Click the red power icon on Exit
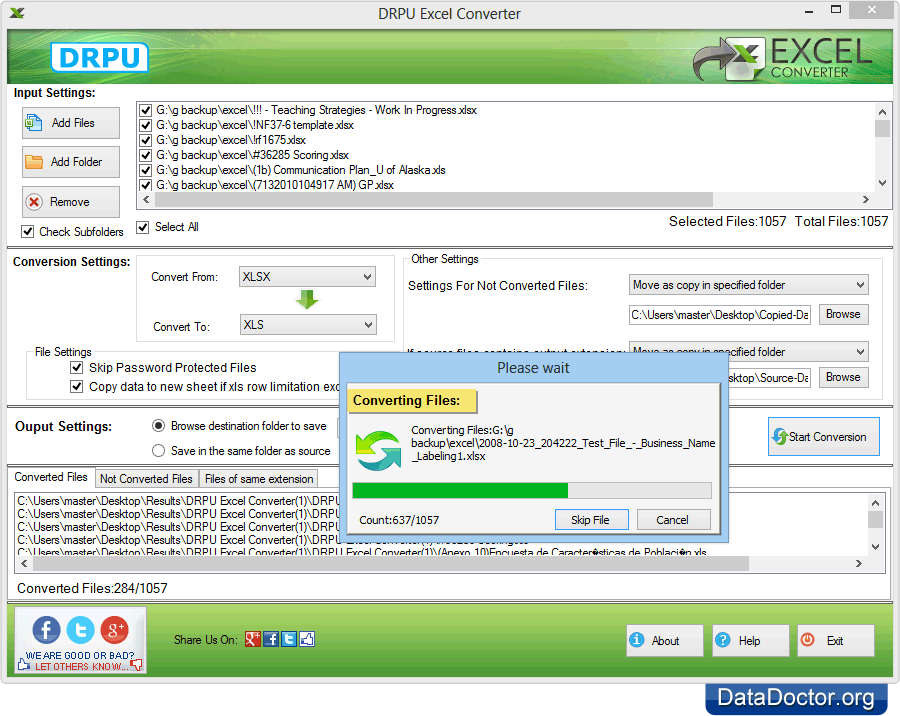This screenshot has width=900, height=716. 808,639
